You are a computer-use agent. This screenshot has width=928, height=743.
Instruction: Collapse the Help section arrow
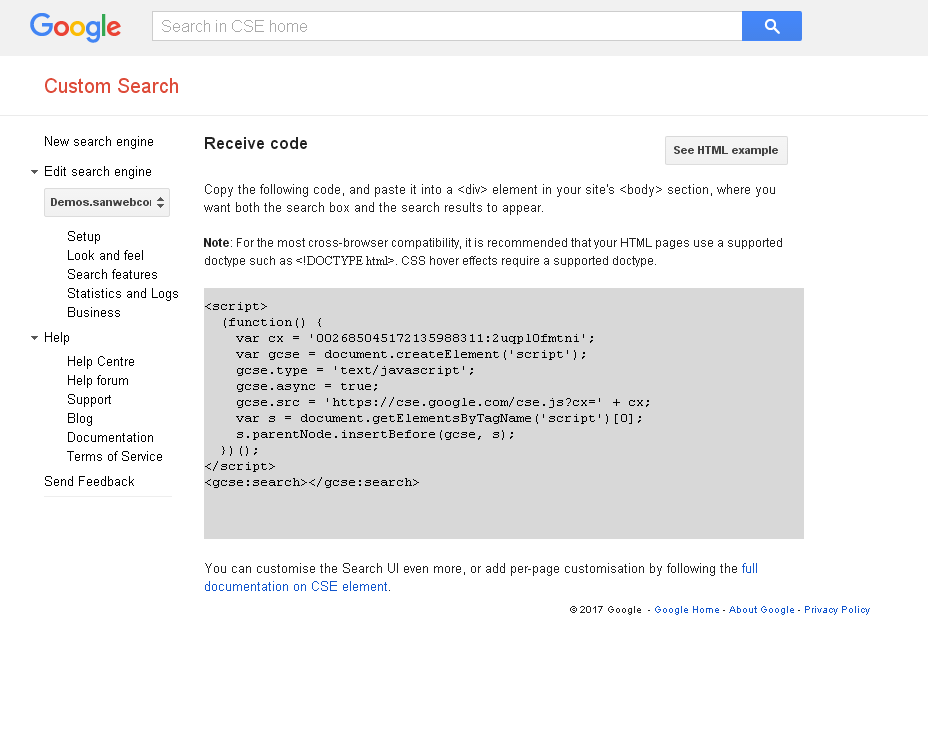tap(34, 337)
